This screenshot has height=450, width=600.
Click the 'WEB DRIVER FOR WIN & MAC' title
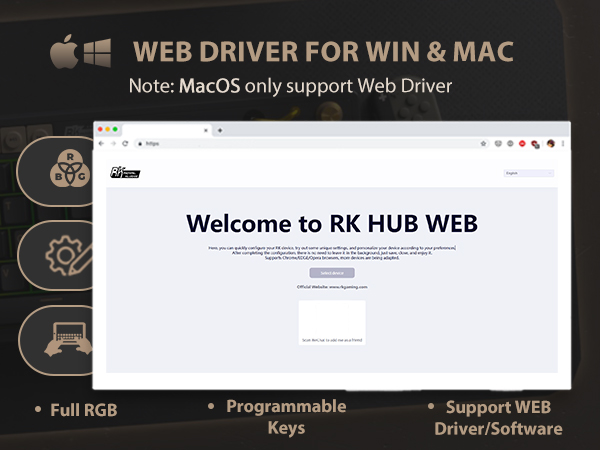[x=323, y=52]
